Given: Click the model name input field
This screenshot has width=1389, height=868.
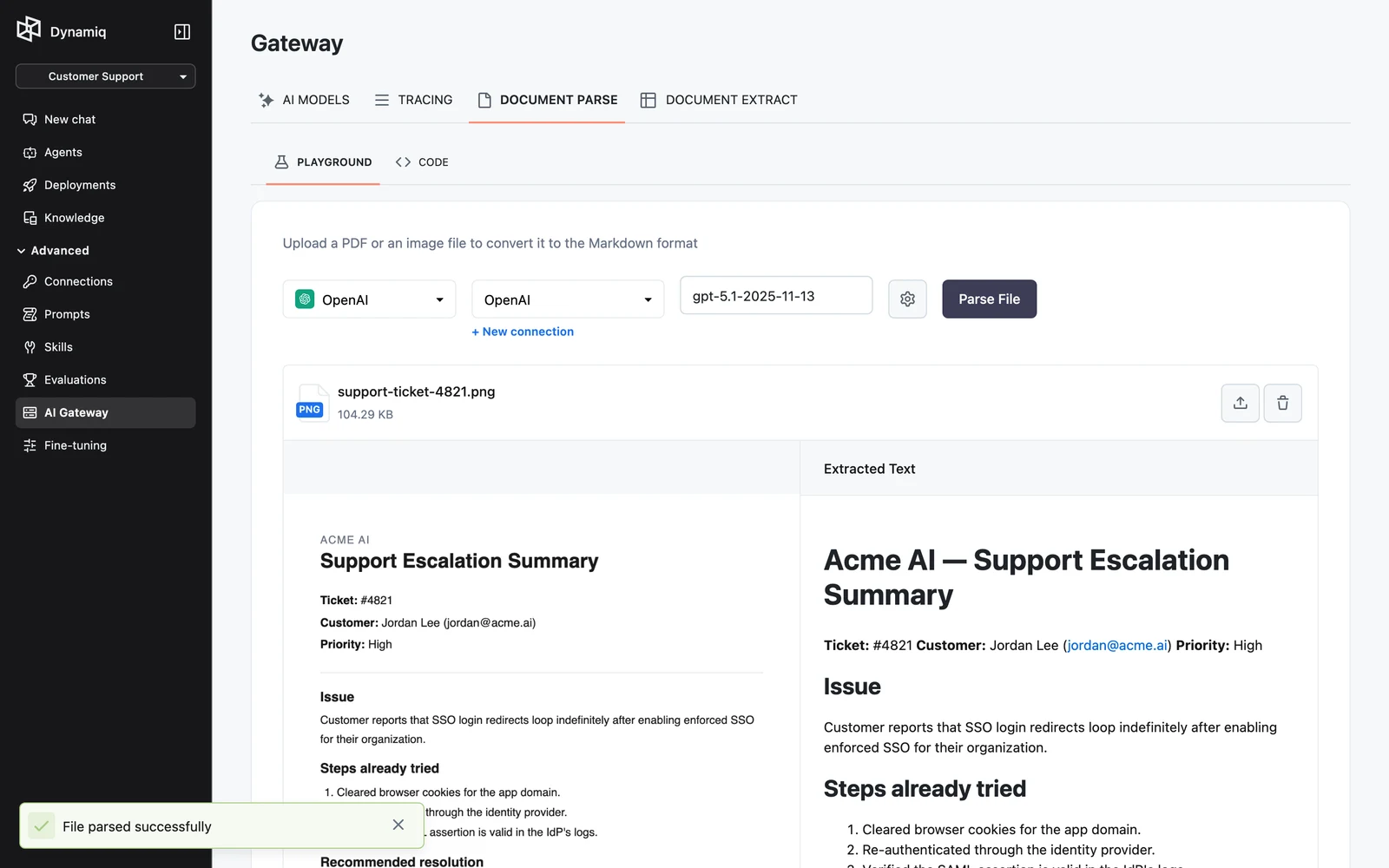Looking at the screenshot, I should click(x=776, y=296).
